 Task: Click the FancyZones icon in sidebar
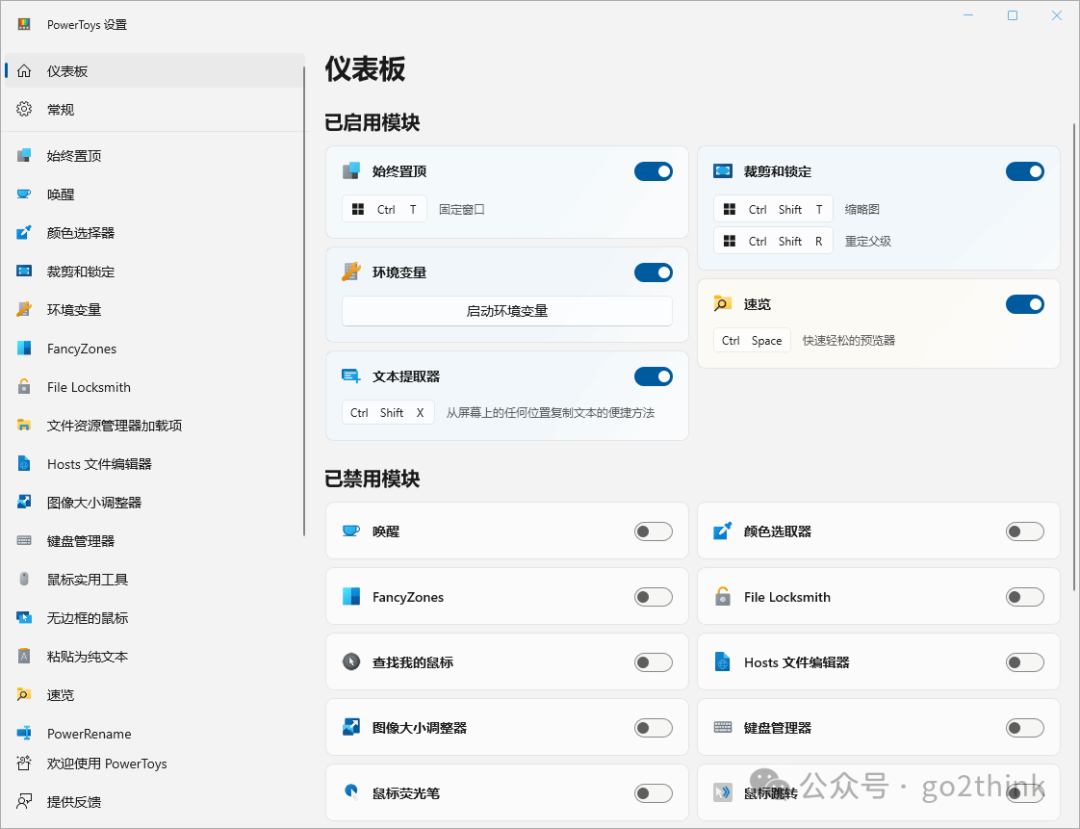pos(24,348)
